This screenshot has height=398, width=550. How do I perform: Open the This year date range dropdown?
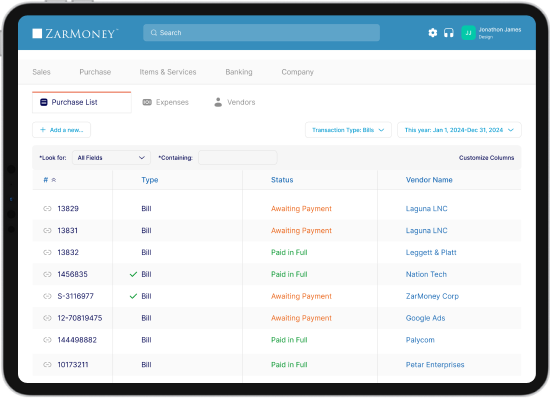point(459,130)
